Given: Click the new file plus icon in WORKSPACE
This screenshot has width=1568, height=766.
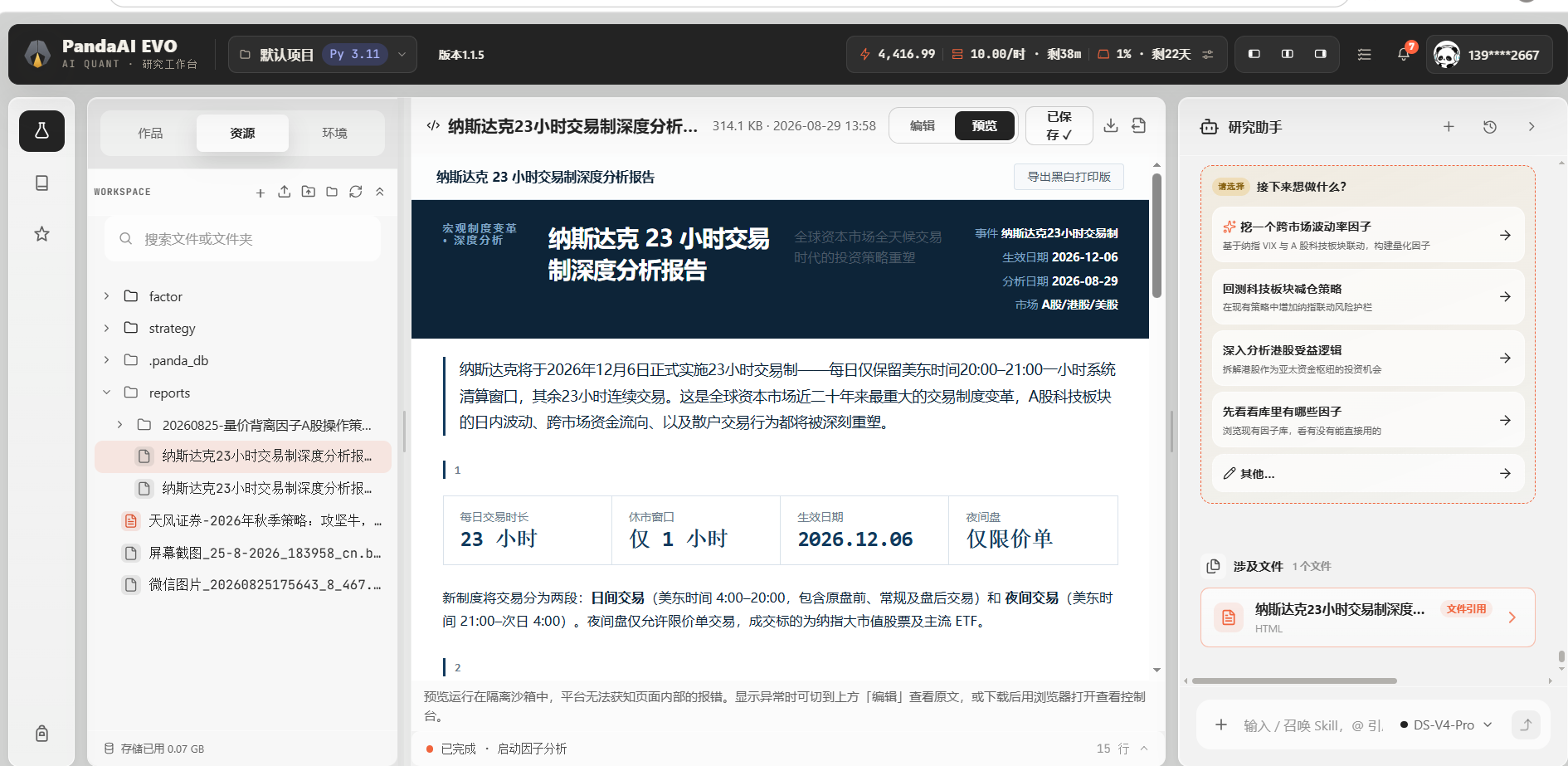Looking at the screenshot, I should click(x=260, y=193).
